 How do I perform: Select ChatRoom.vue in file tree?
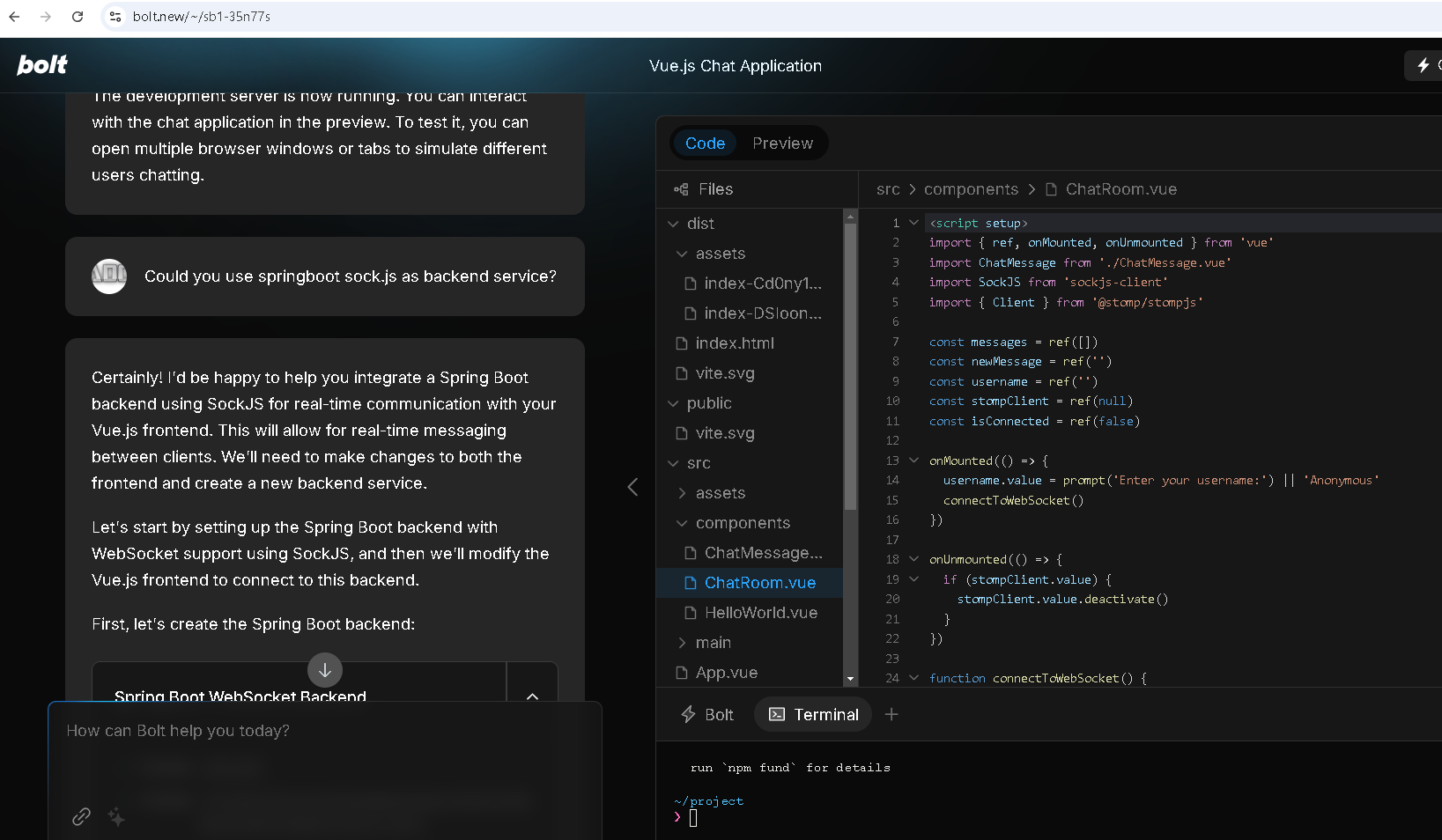coord(751,583)
